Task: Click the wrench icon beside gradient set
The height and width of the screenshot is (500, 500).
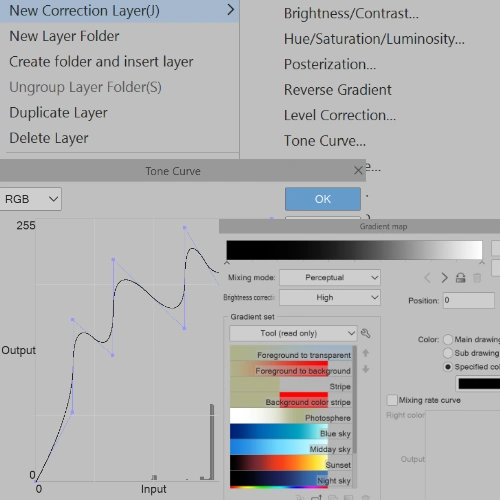Action: point(366,333)
